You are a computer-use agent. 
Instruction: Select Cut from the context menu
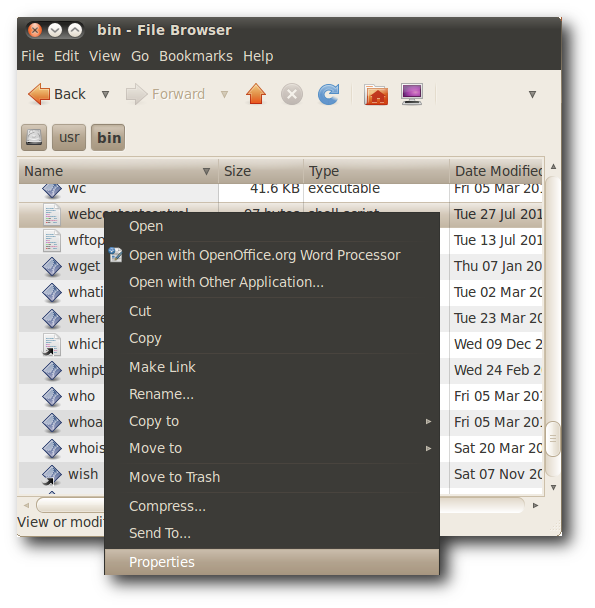click(x=272, y=311)
